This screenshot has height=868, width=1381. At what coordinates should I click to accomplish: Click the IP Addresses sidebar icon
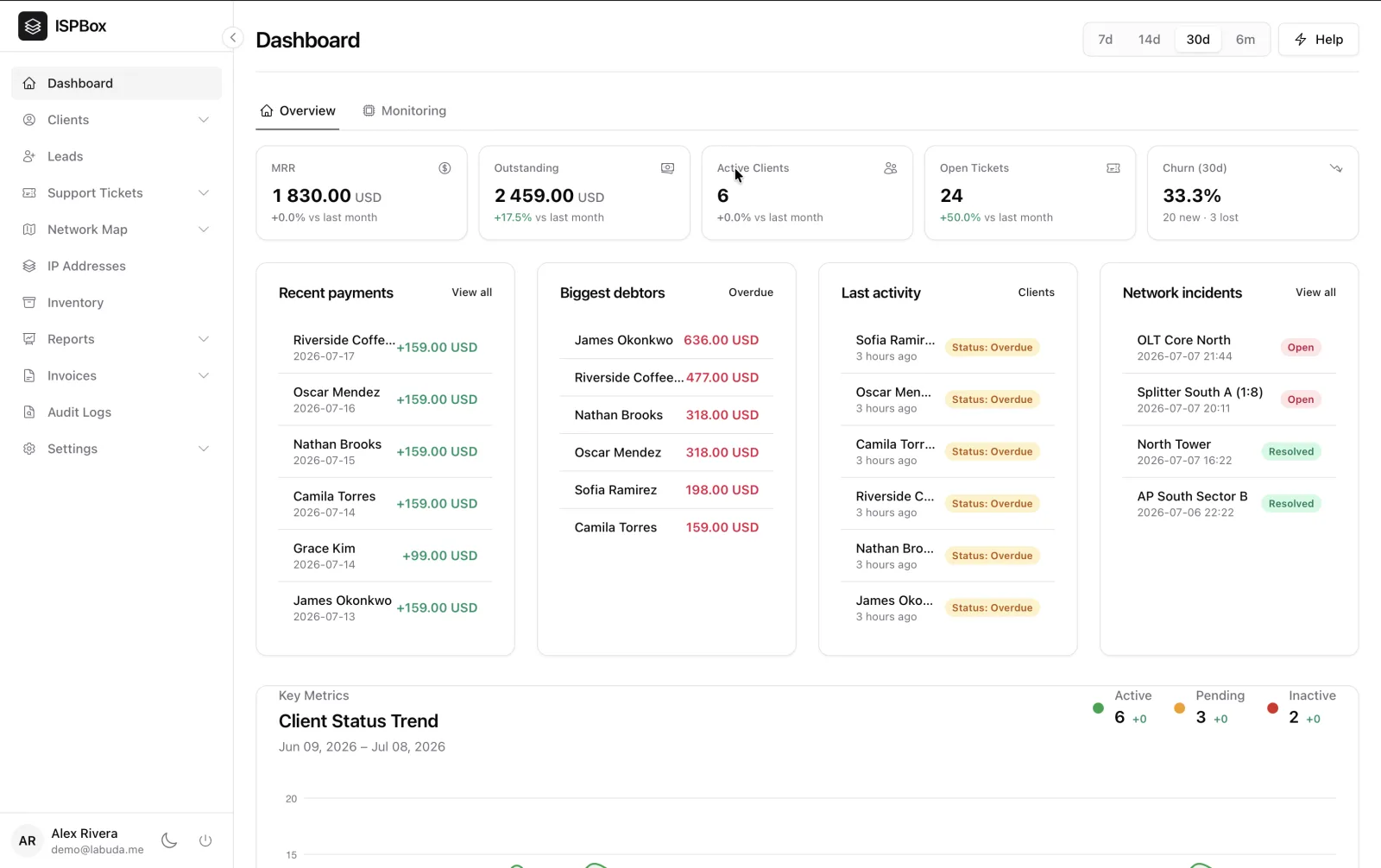click(x=29, y=266)
